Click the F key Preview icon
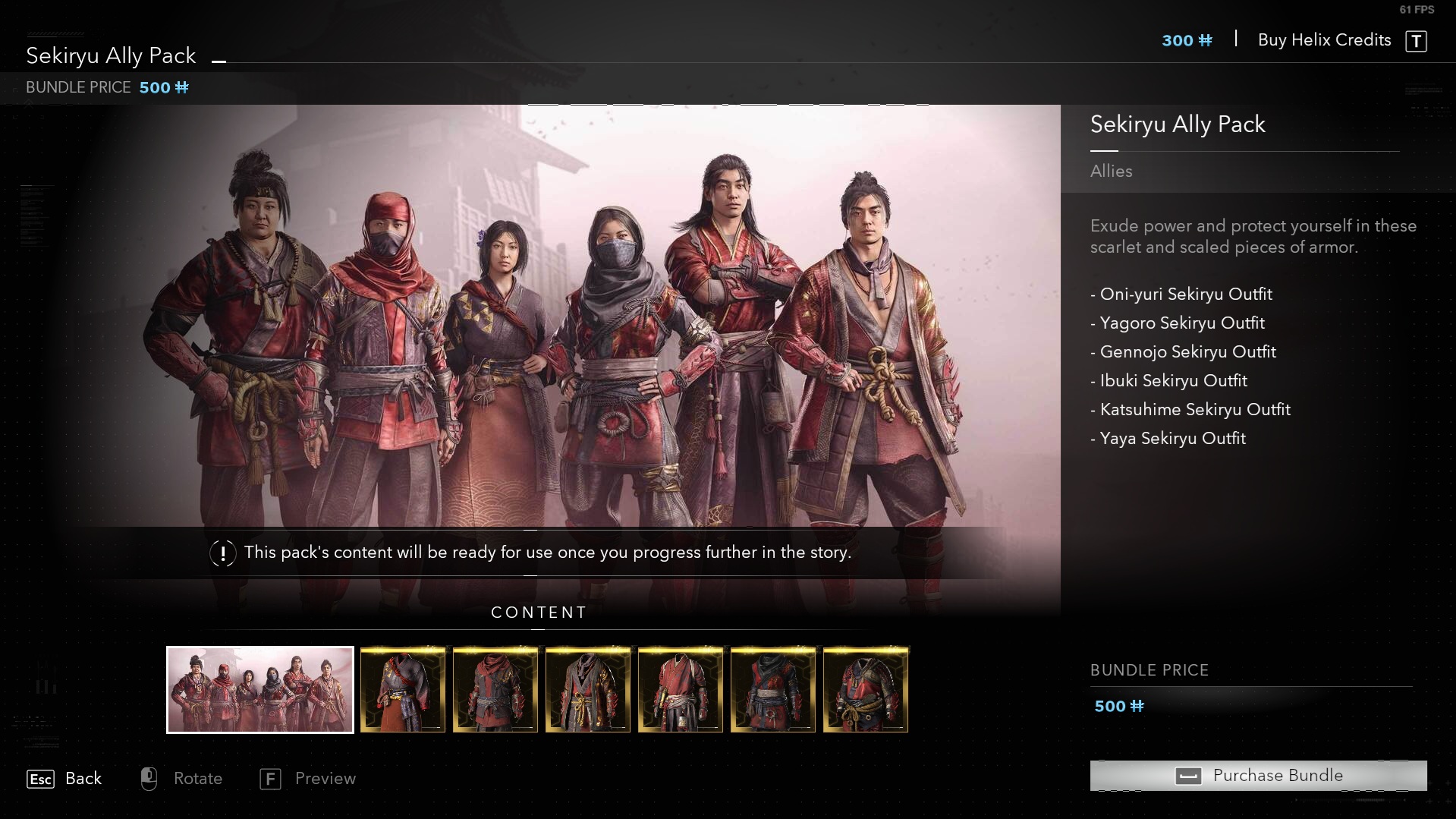This screenshot has width=1456, height=819. point(270,779)
